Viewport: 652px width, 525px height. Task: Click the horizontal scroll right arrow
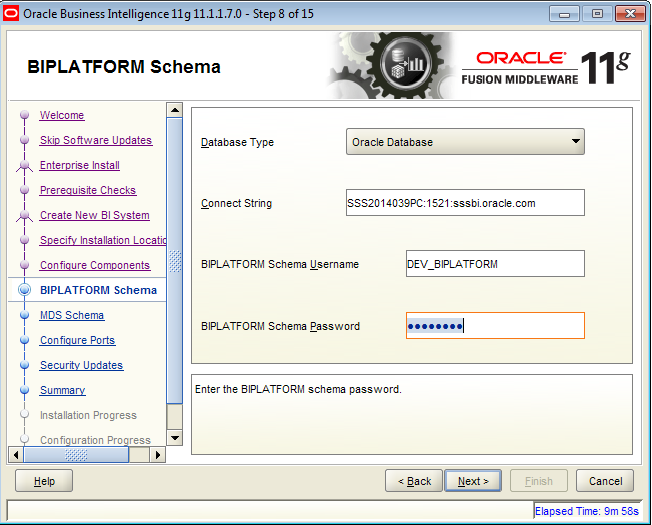(x=158, y=455)
